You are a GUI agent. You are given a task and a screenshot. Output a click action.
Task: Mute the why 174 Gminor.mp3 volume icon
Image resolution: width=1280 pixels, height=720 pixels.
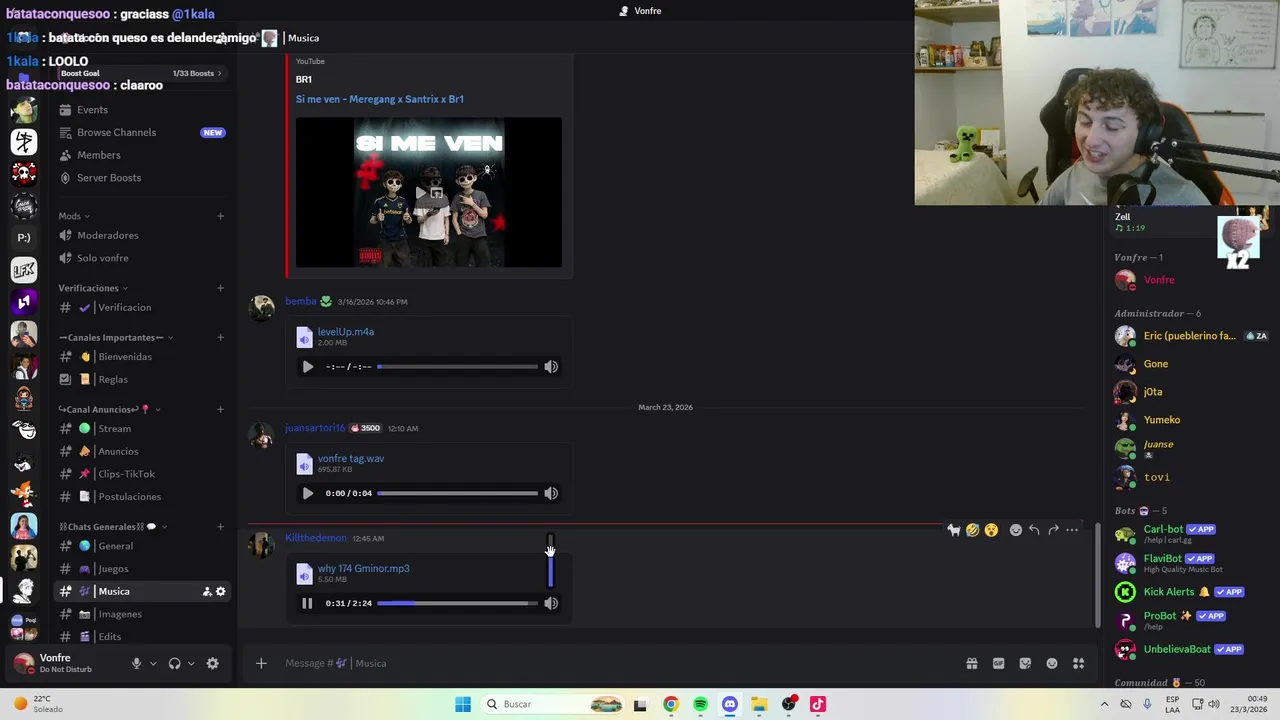click(x=551, y=603)
